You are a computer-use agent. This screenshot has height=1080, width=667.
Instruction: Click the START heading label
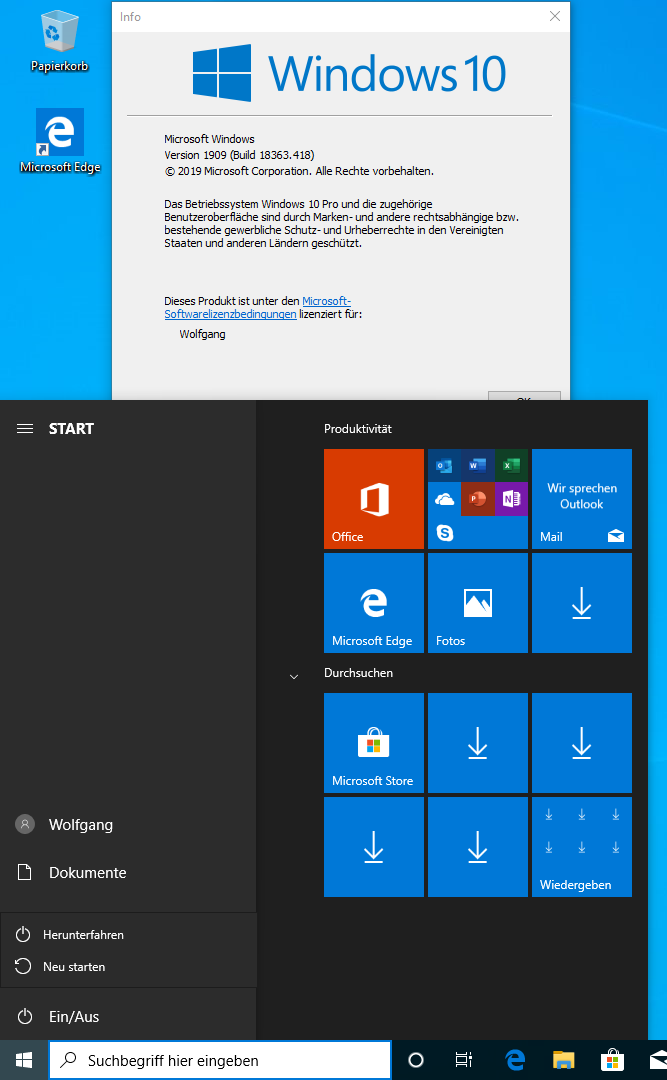click(71, 428)
